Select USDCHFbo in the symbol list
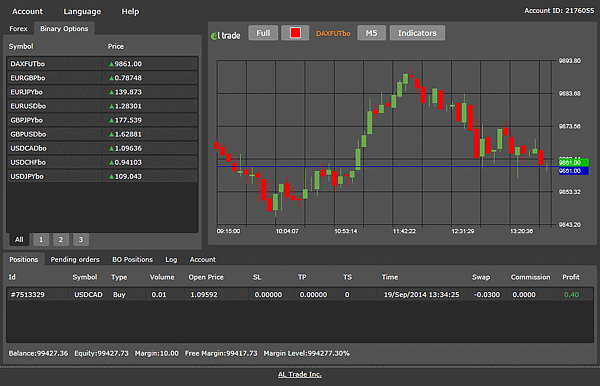600x386 pixels. pos(102,163)
